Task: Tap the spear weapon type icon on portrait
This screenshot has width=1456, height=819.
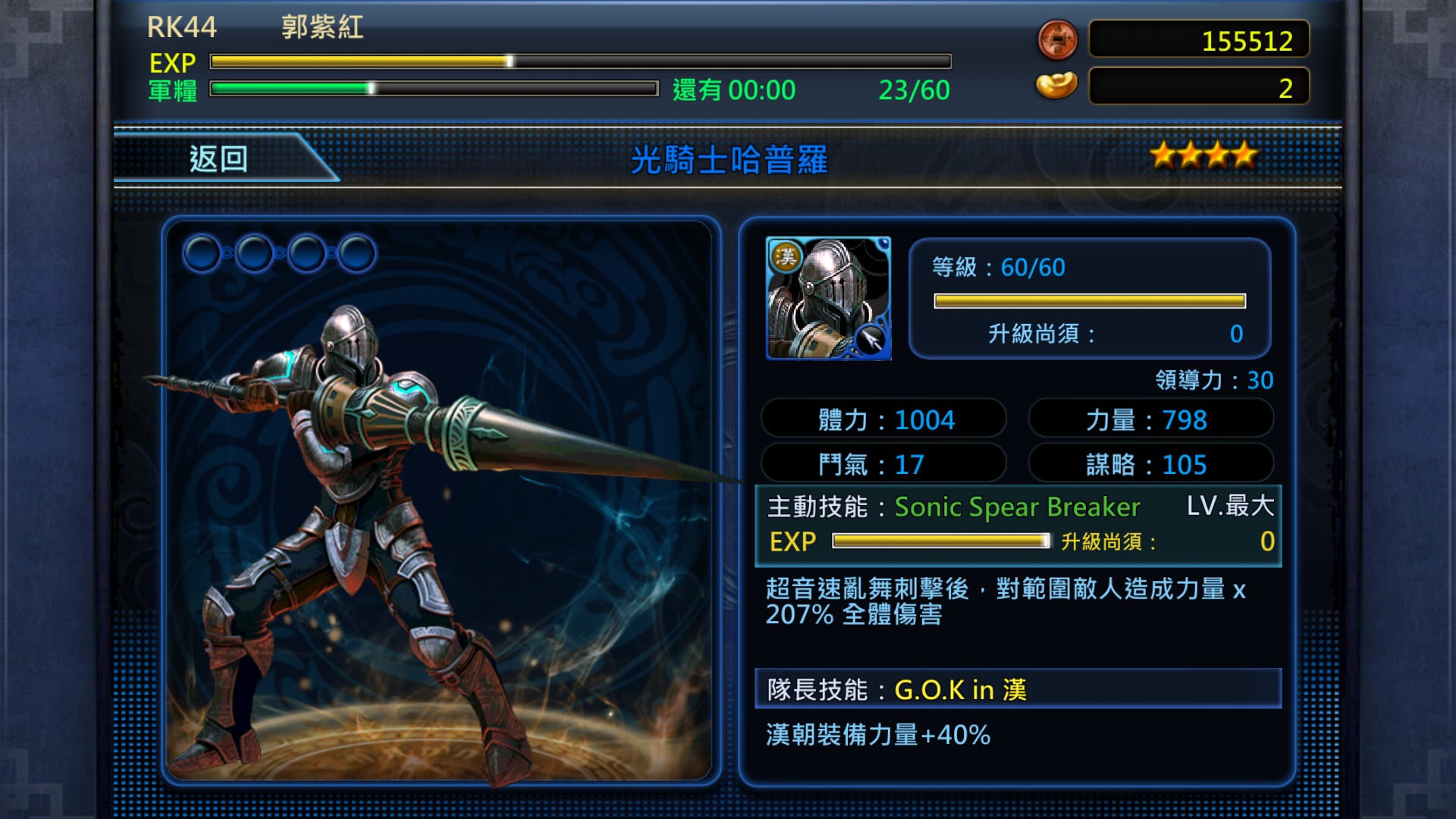Action: (871, 340)
